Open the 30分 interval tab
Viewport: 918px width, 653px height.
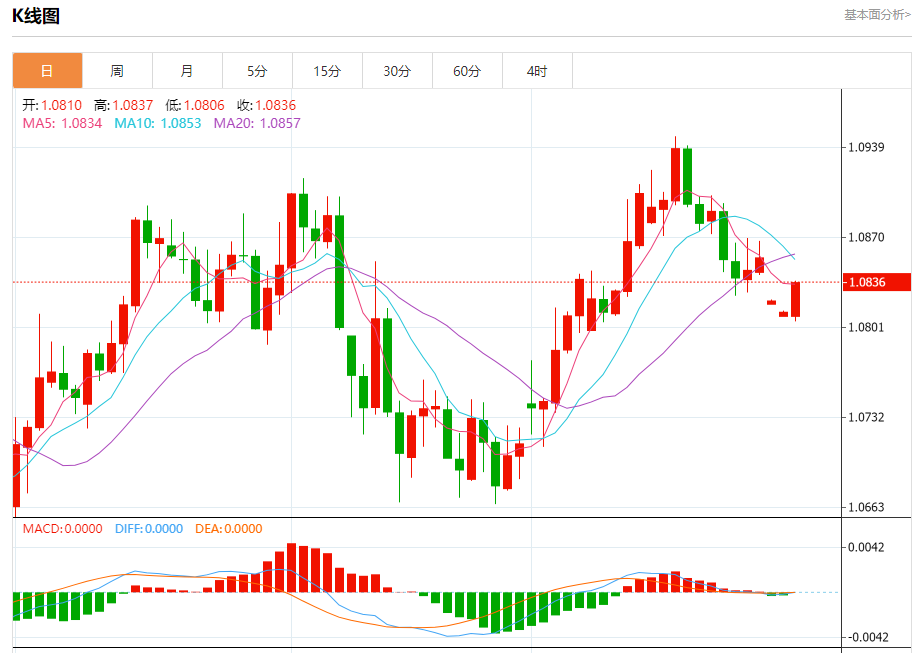coord(397,71)
